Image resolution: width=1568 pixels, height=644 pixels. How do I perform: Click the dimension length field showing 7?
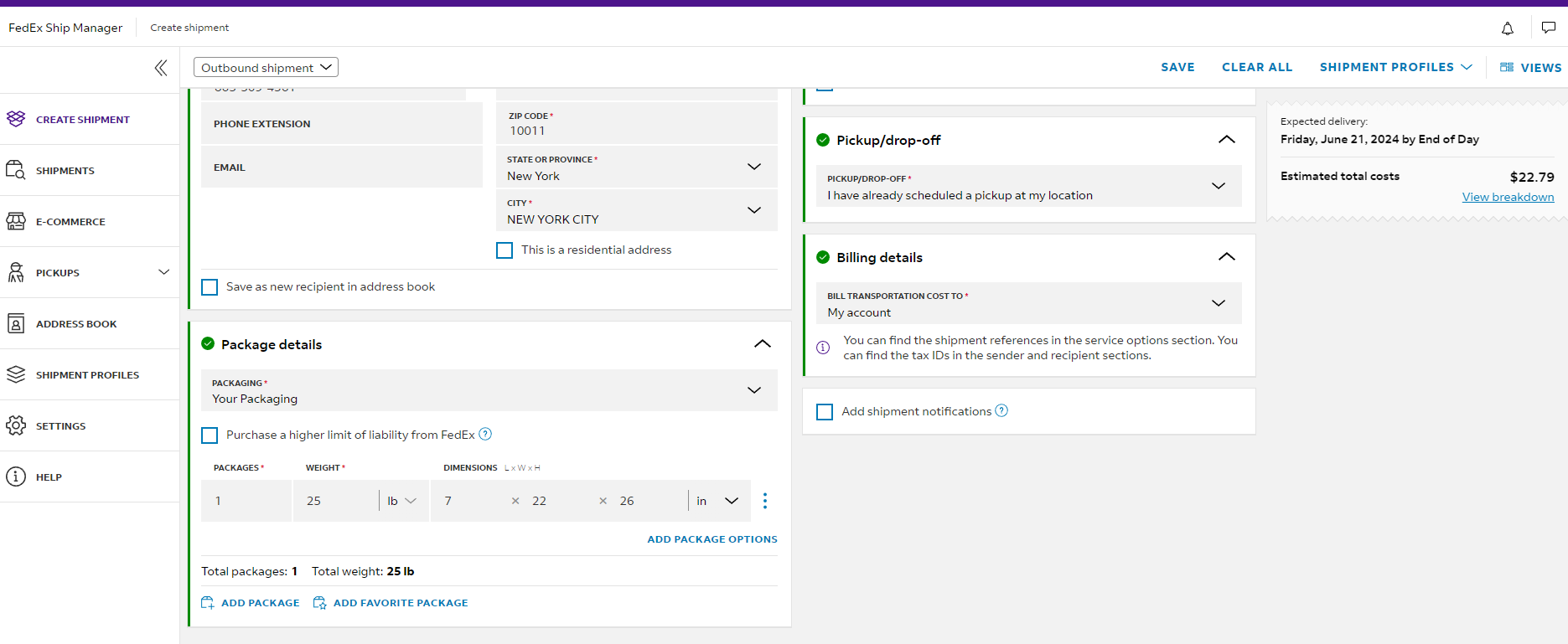471,501
